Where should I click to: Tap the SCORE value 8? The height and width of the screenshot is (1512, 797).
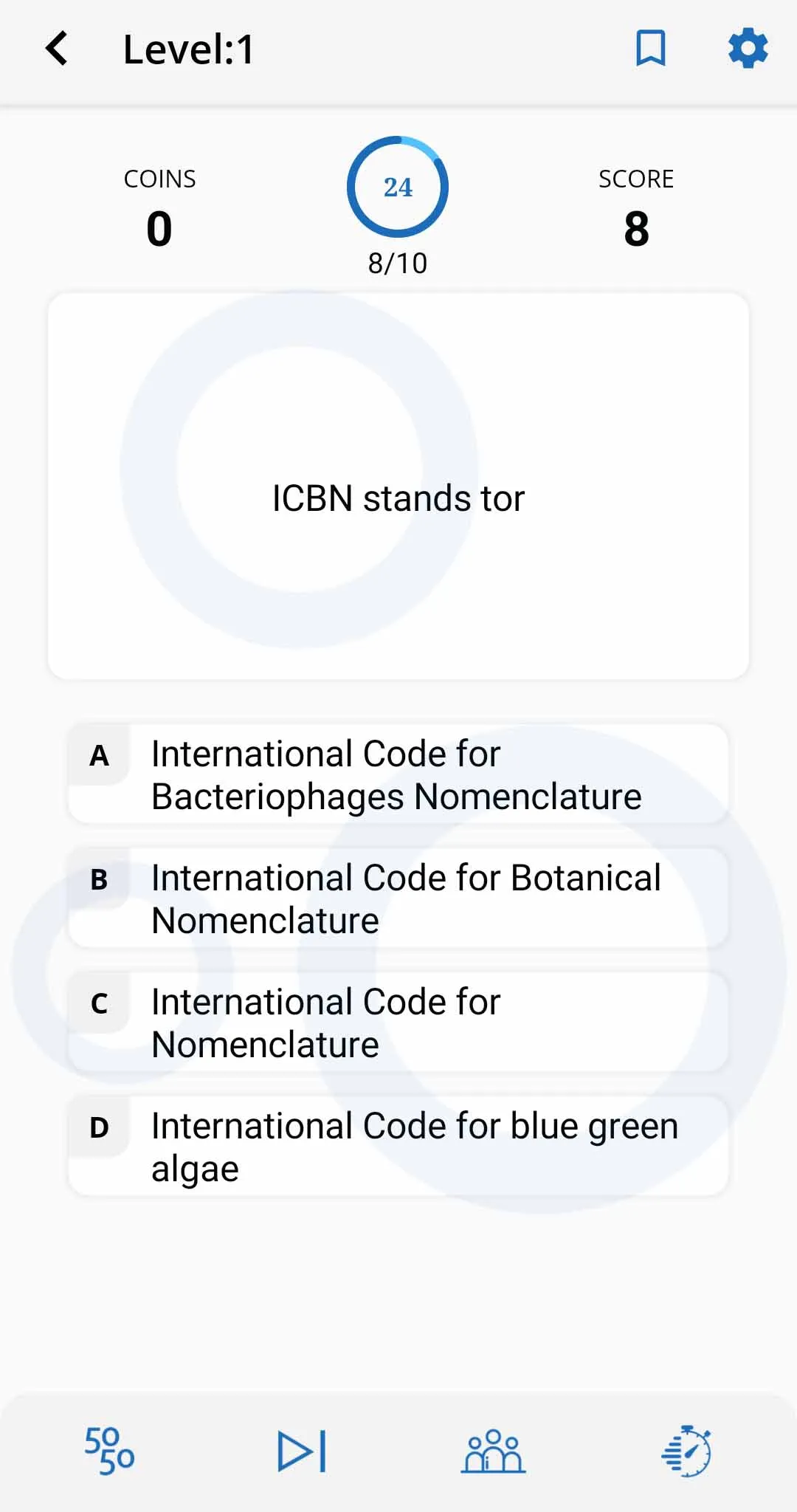click(x=636, y=229)
